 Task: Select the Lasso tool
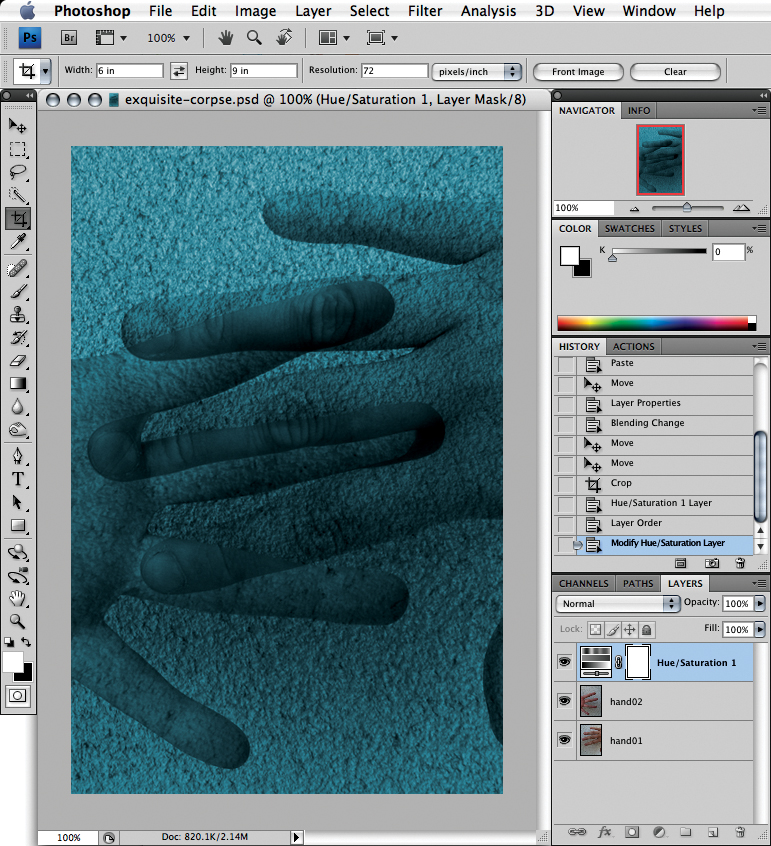click(18, 172)
